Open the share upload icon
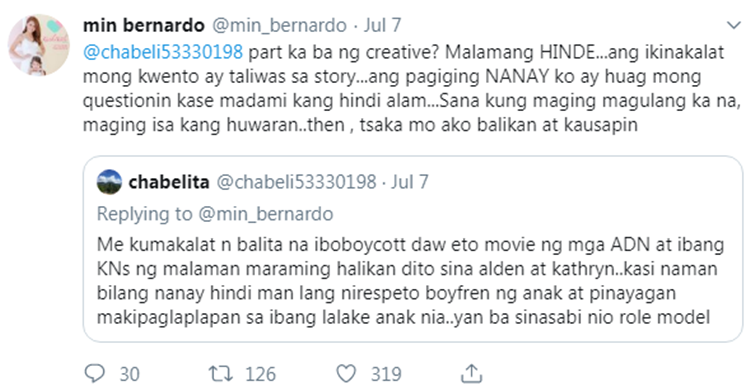The height and width of the screenshot is (390, 750). pyautogui.click(x=471, y=374)
